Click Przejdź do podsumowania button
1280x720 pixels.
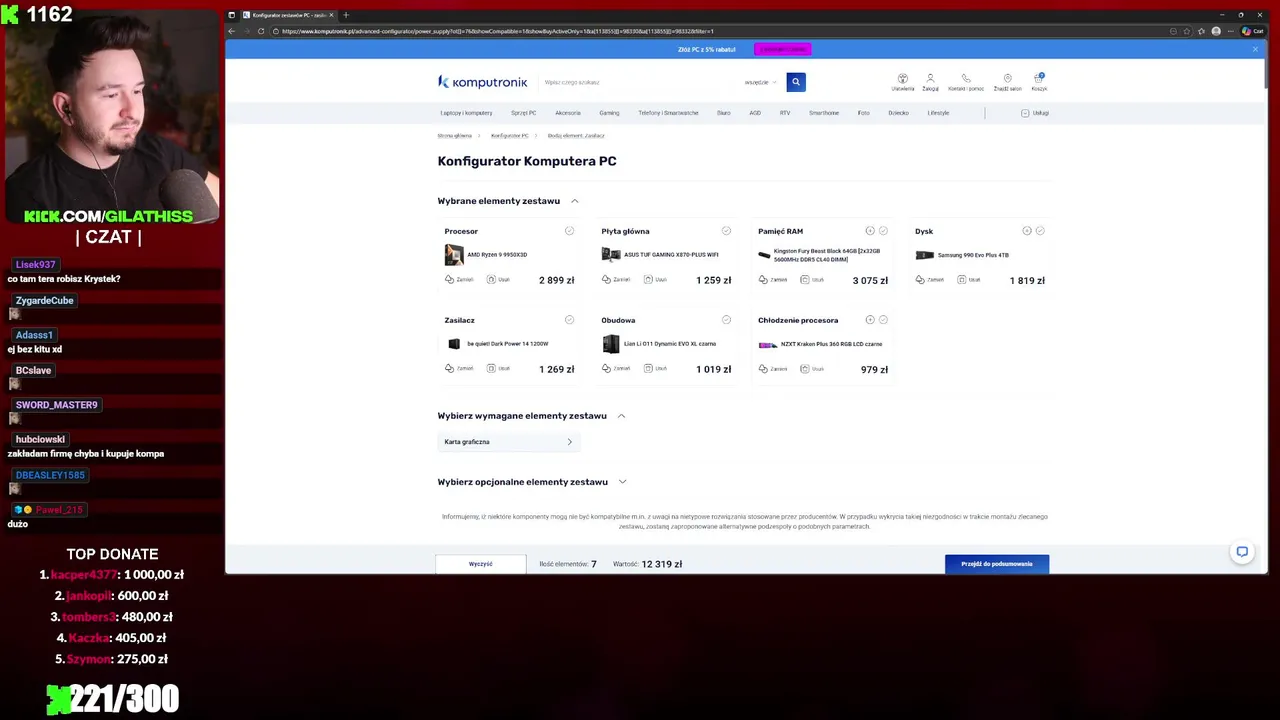pos(997,564)
